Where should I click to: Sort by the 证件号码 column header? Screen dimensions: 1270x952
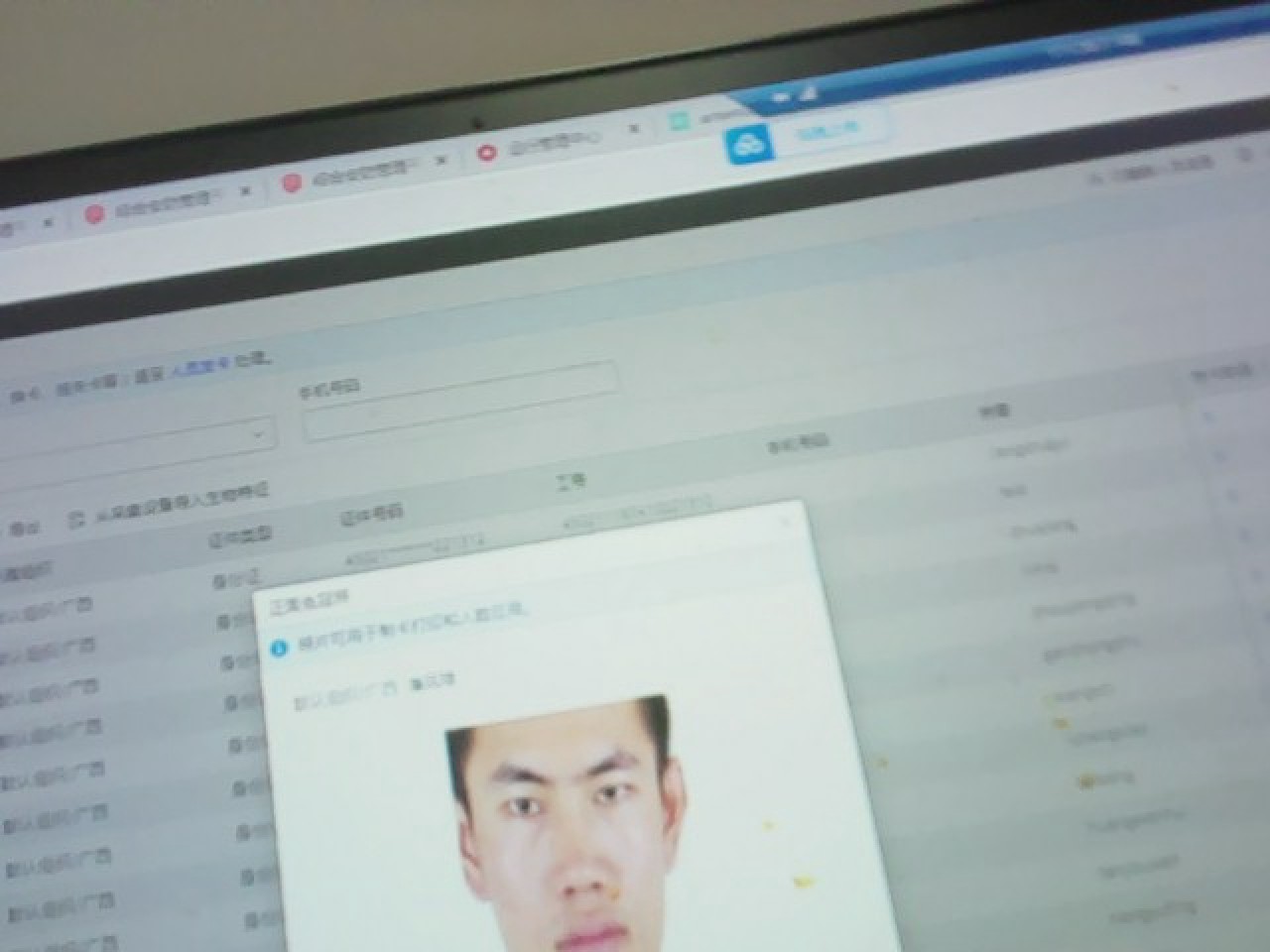pos(372,514)
